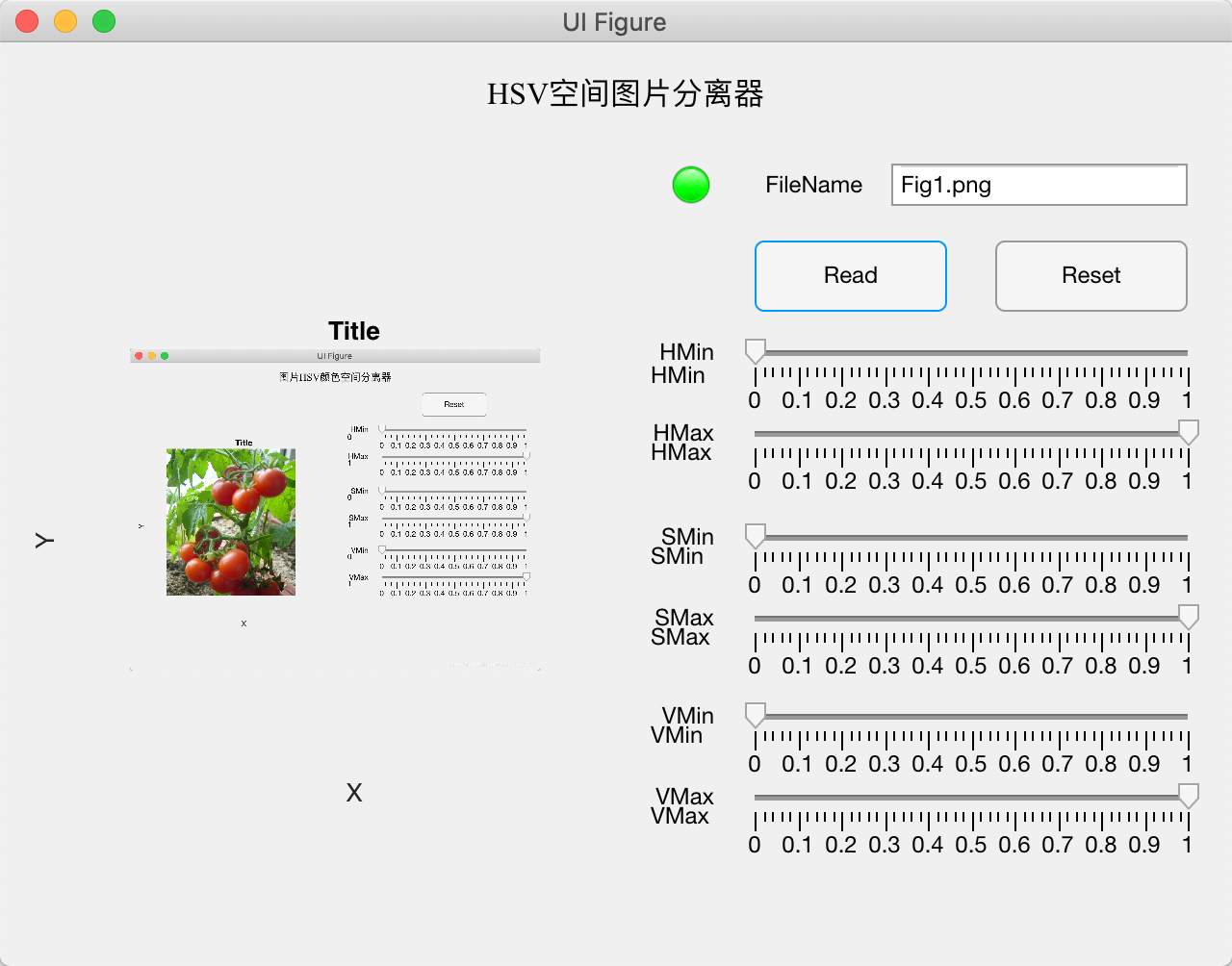Click the 0.5 mark on the HMin slider
Viewport: 1232px width, 966px height.
pyautogui.click(x=970, y=351)
